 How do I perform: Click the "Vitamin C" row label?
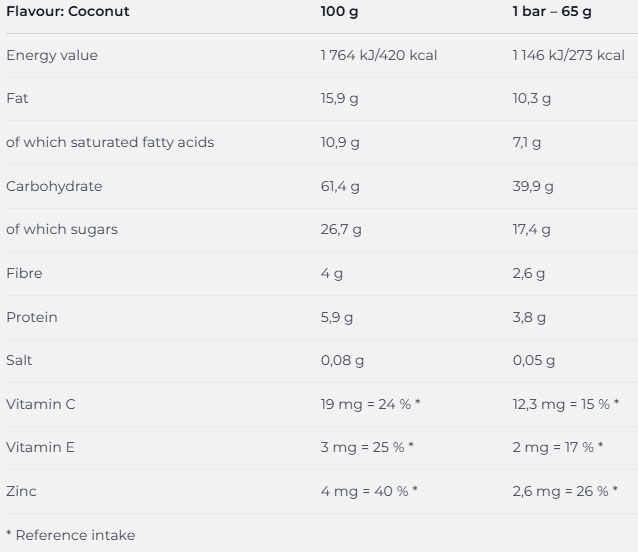tap(40, 404)
